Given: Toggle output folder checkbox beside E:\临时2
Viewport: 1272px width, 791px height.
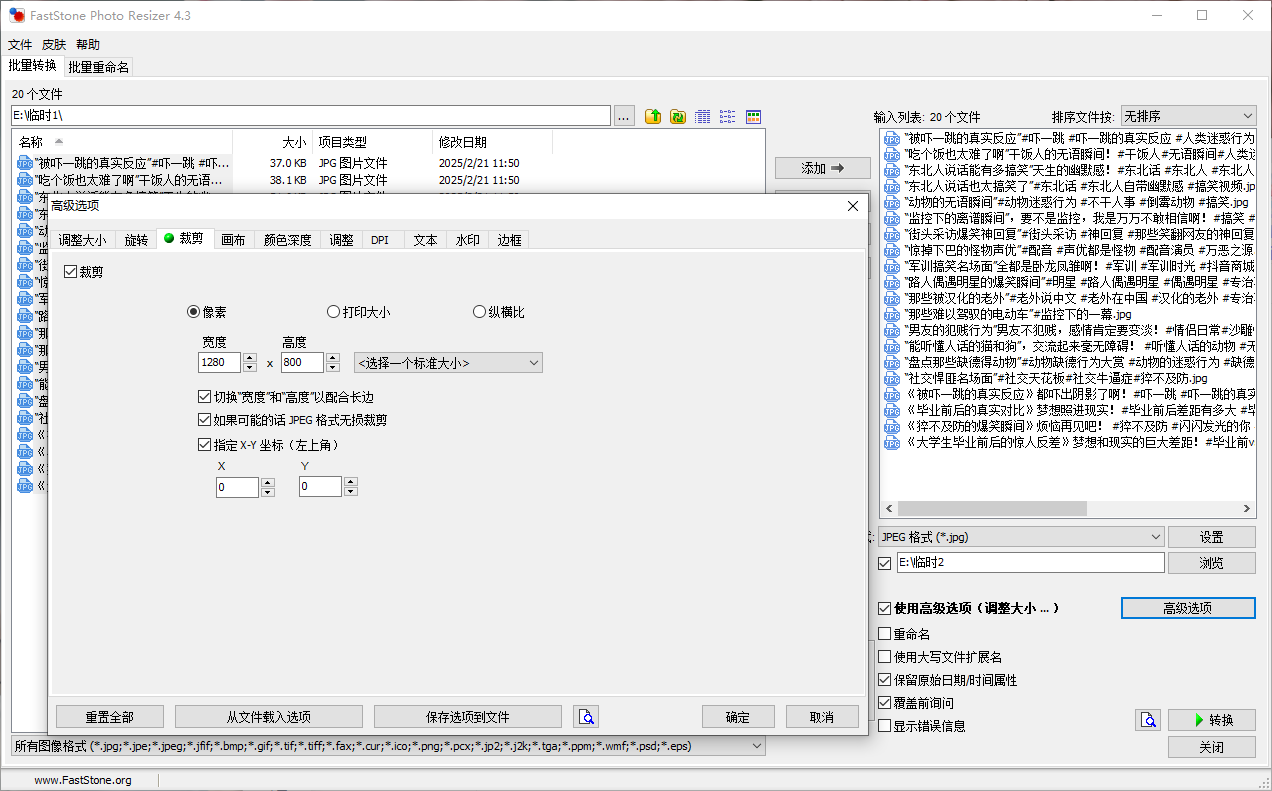Looking at the screenshot, I should (884, 564).
